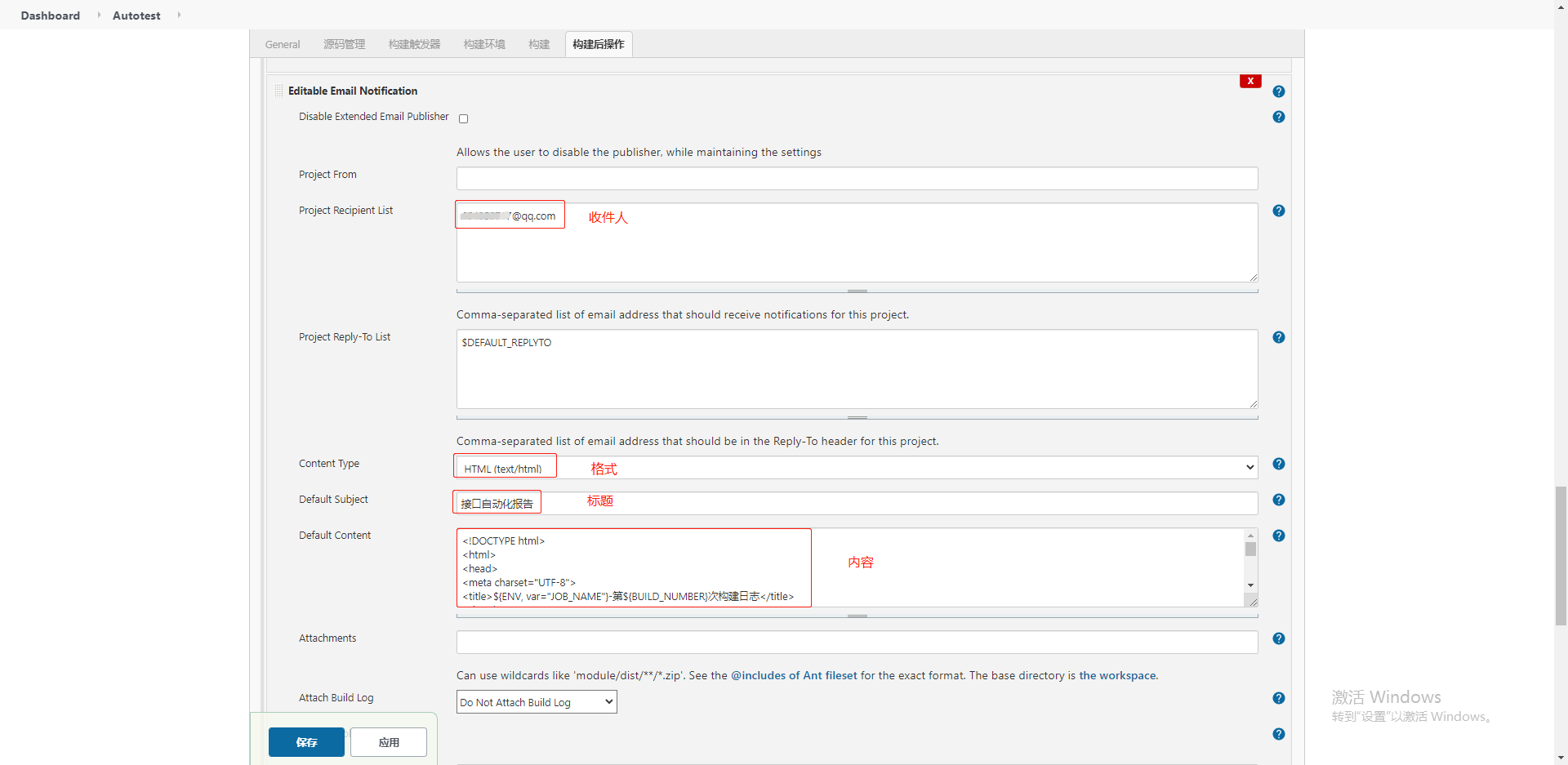Image resolution: width=1568 pixels, height=765 pixels.
Task: Switch to the 源码管理 tab
Action: pyautogui.click(x=345, y=44)
